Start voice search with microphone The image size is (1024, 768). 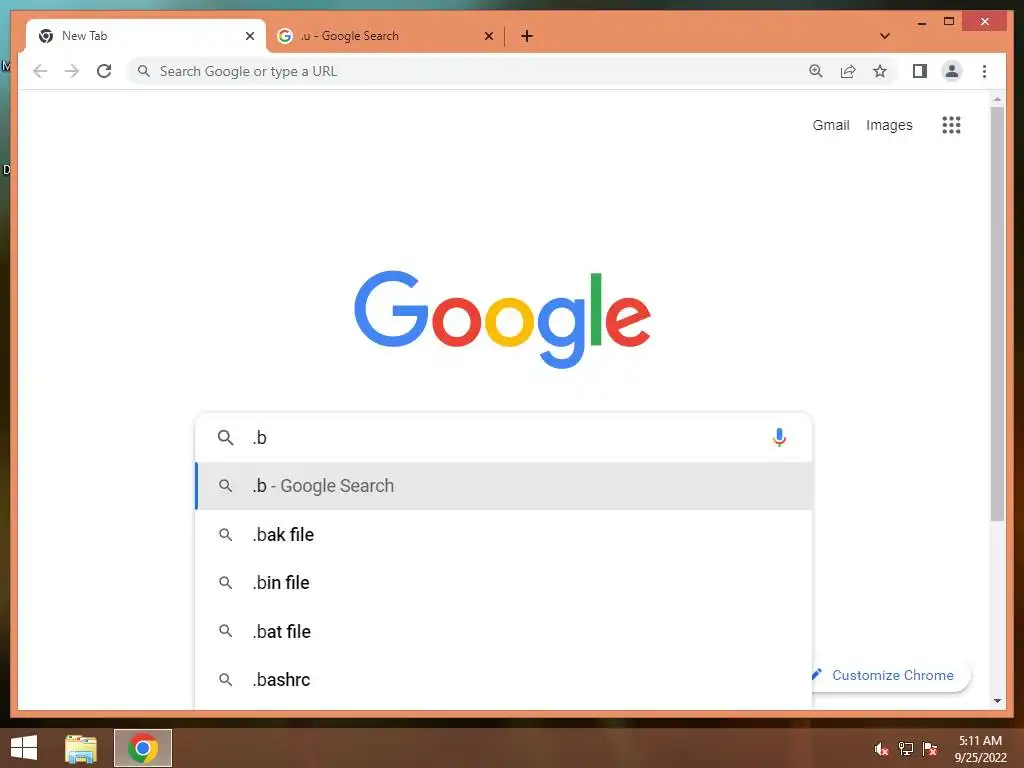(778, 438)
